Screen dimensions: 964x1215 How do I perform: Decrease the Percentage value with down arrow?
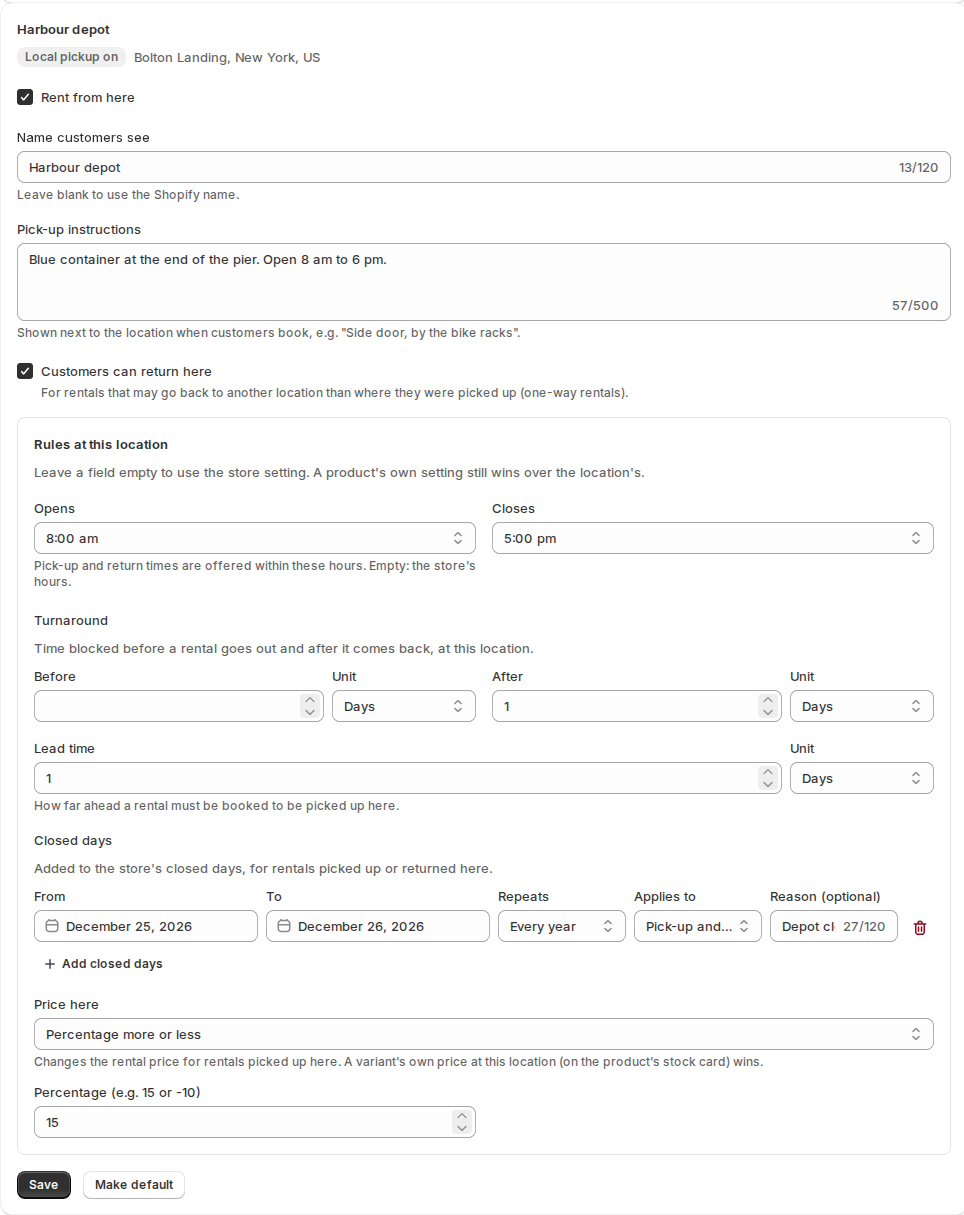pos(461,1128)
